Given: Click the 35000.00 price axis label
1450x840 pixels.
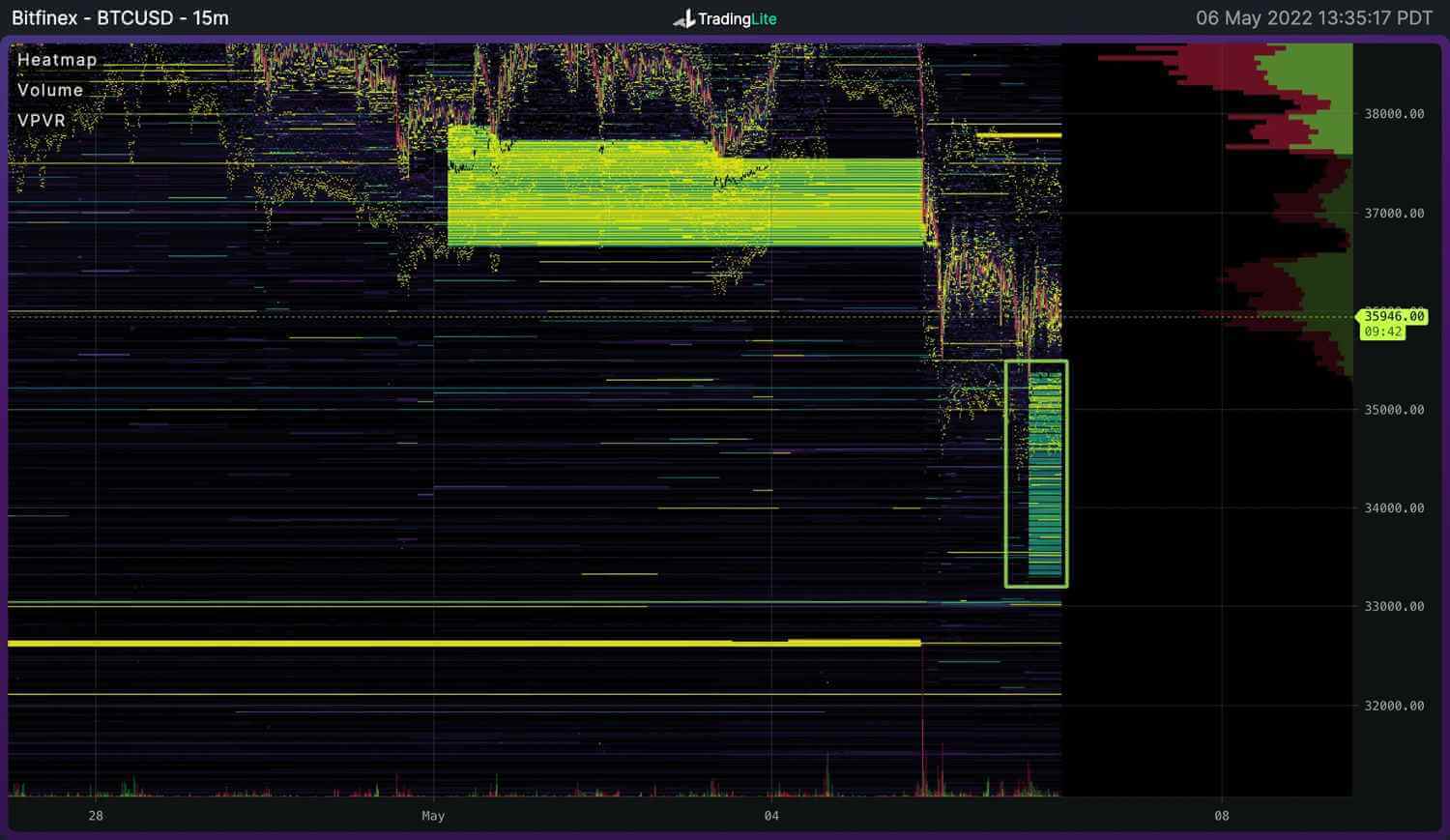Looking at the screenshot, I should click(1394, 410).
